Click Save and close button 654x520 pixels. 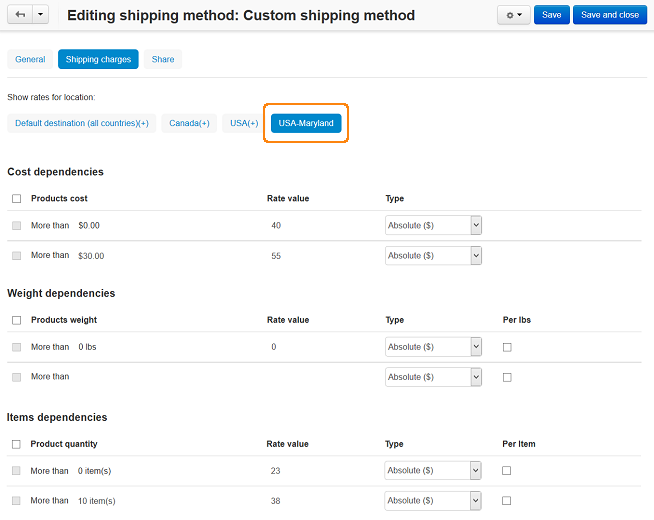[x=609, y=15]
